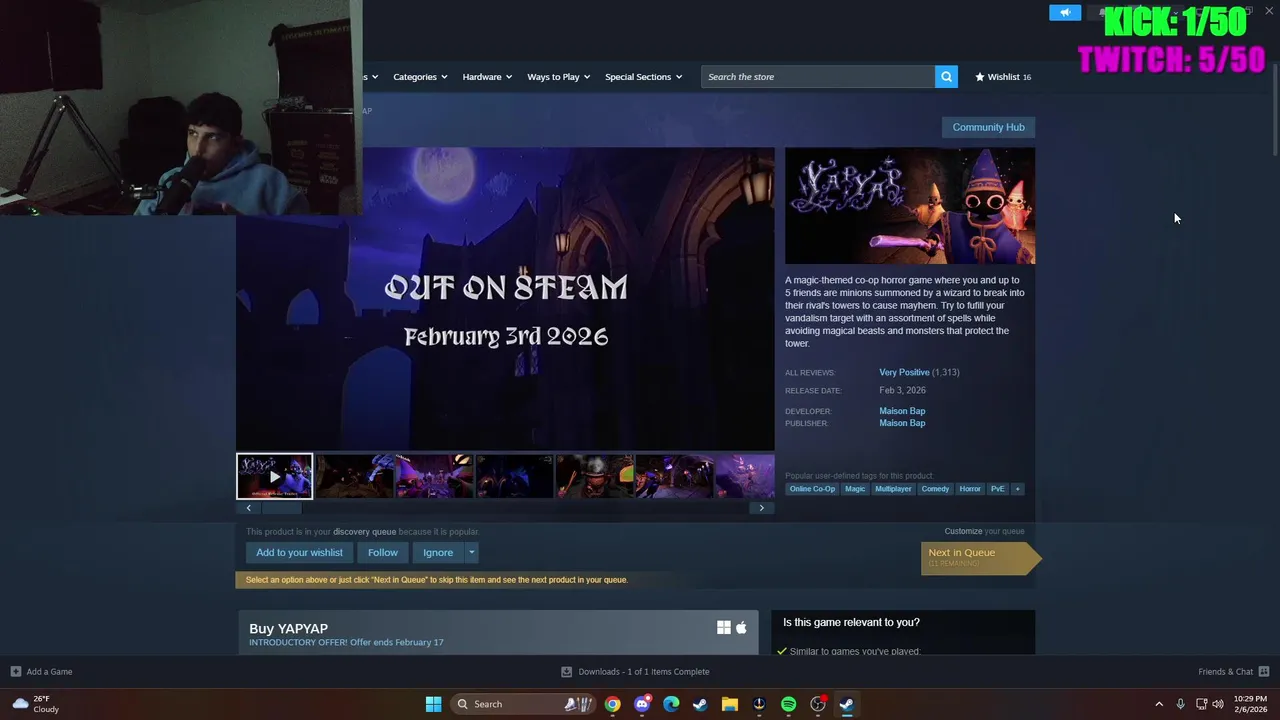Open the volume tray icon
The image size is (1280, 720).
point(1218,704)
